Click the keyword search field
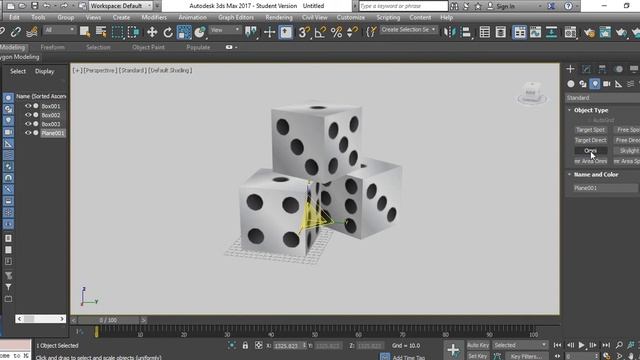640x360 pixels. (403, 6)
